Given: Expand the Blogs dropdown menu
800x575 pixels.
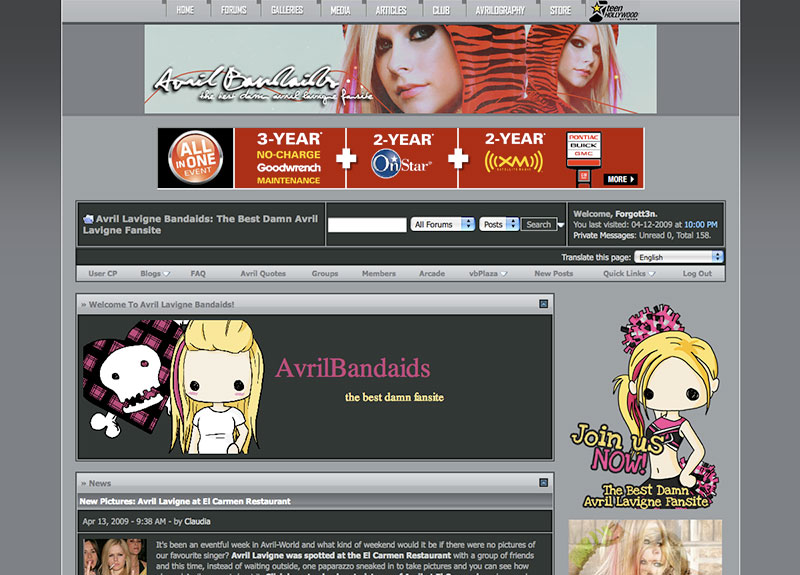Looking at the screenshot, I should click(x=155, y=273).
